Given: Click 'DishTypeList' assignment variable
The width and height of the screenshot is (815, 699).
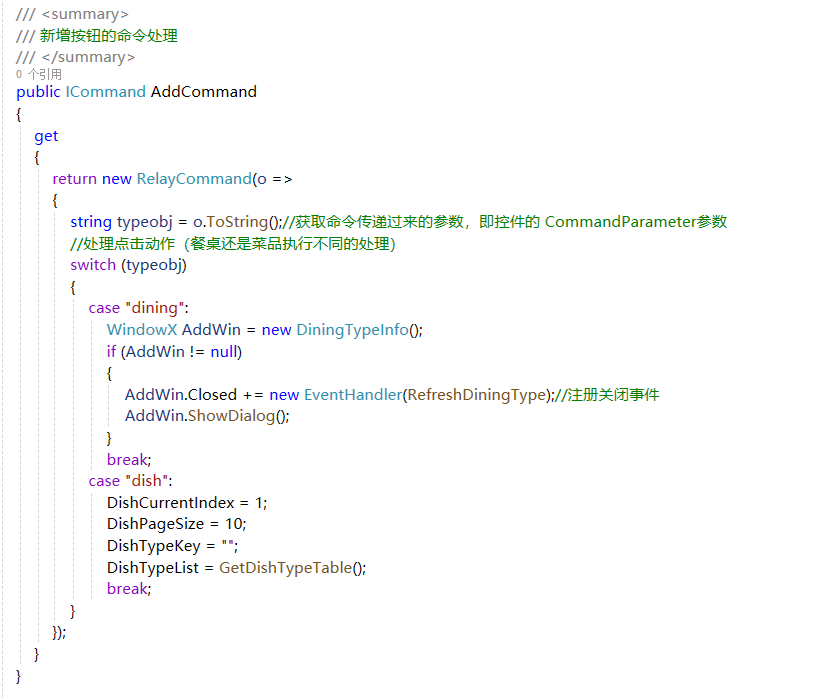Looking at the screenshot, I should click(x=153, y=568).
